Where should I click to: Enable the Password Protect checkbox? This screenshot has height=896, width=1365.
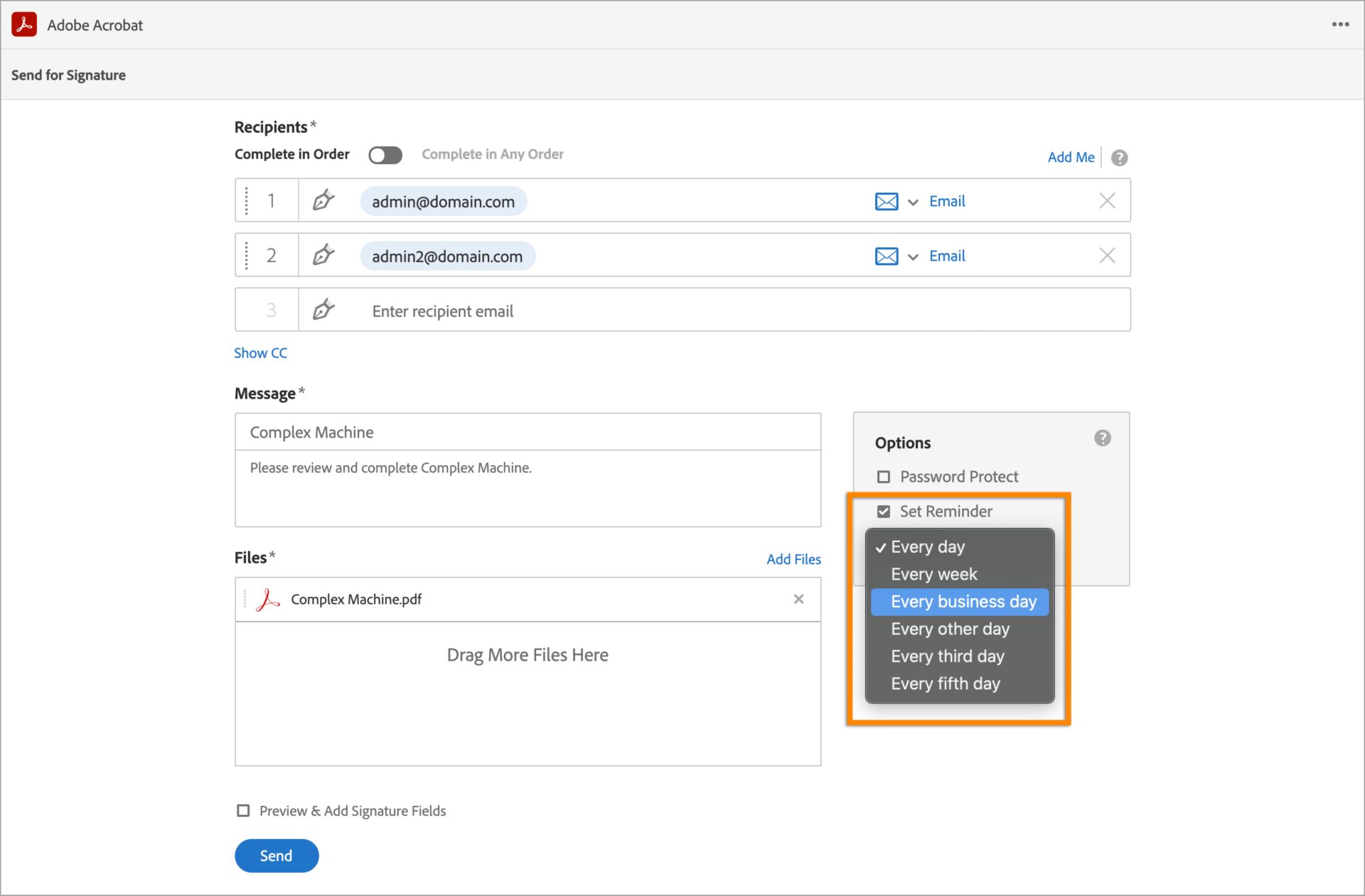coord(882,476)
